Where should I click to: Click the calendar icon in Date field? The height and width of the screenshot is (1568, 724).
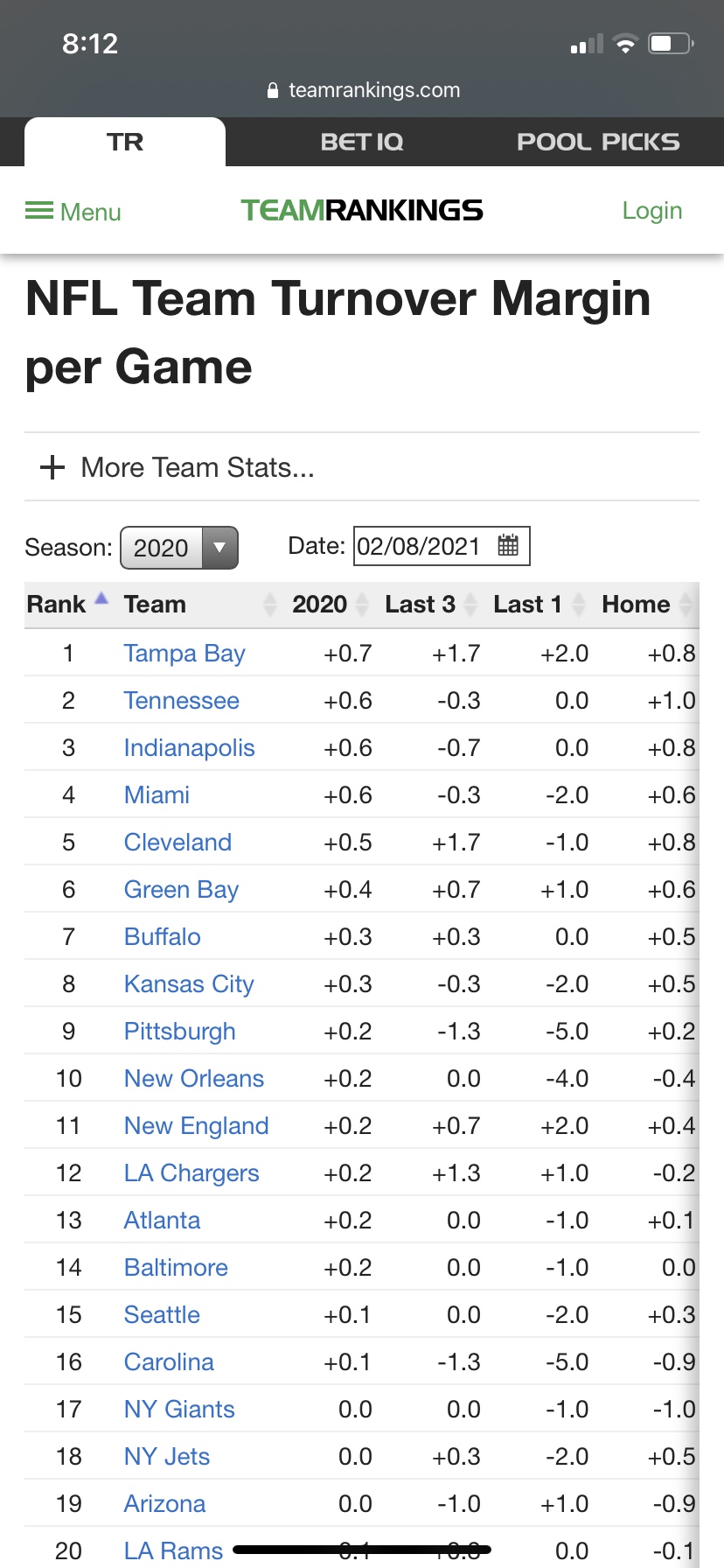[508, 546]
